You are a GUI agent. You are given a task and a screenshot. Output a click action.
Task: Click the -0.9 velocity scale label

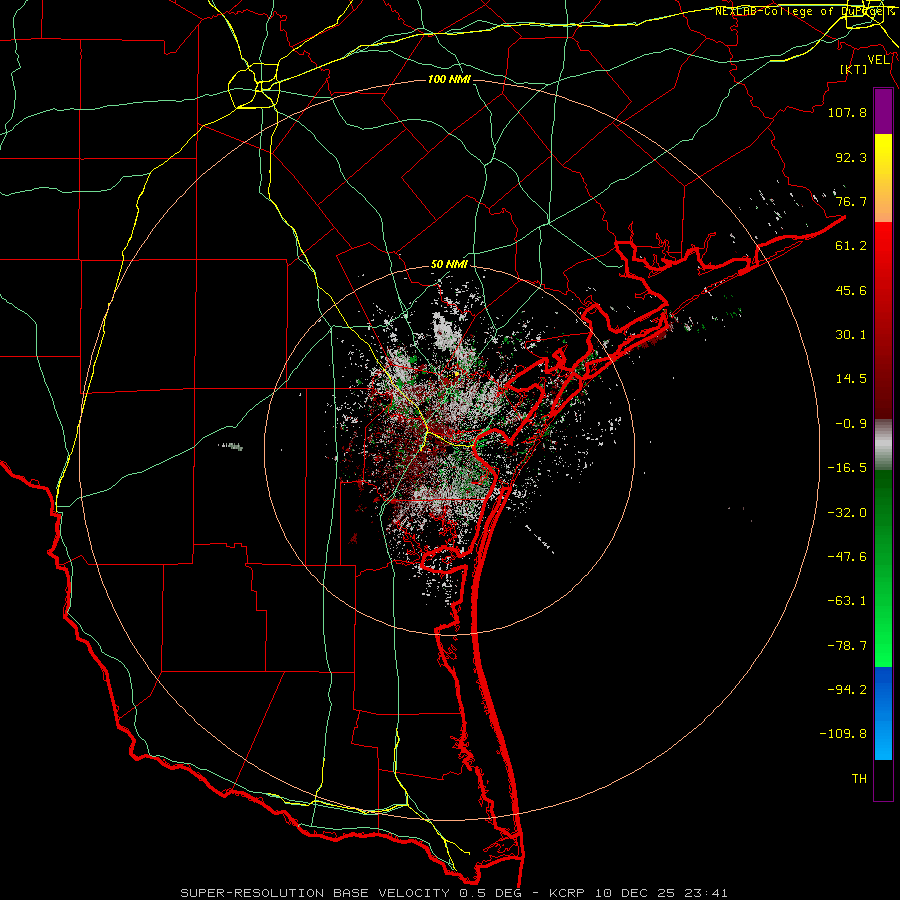(x=851, y=424)
